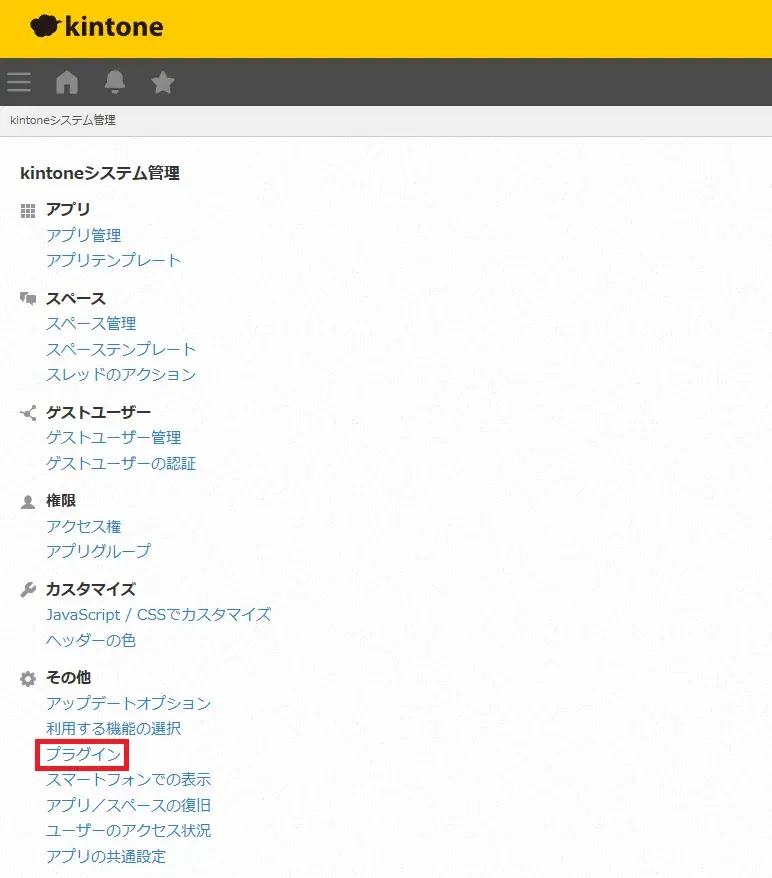This screenshot has height=878, width=772.
Task: Click the kintone logo in the header
Action: point(97,26)
